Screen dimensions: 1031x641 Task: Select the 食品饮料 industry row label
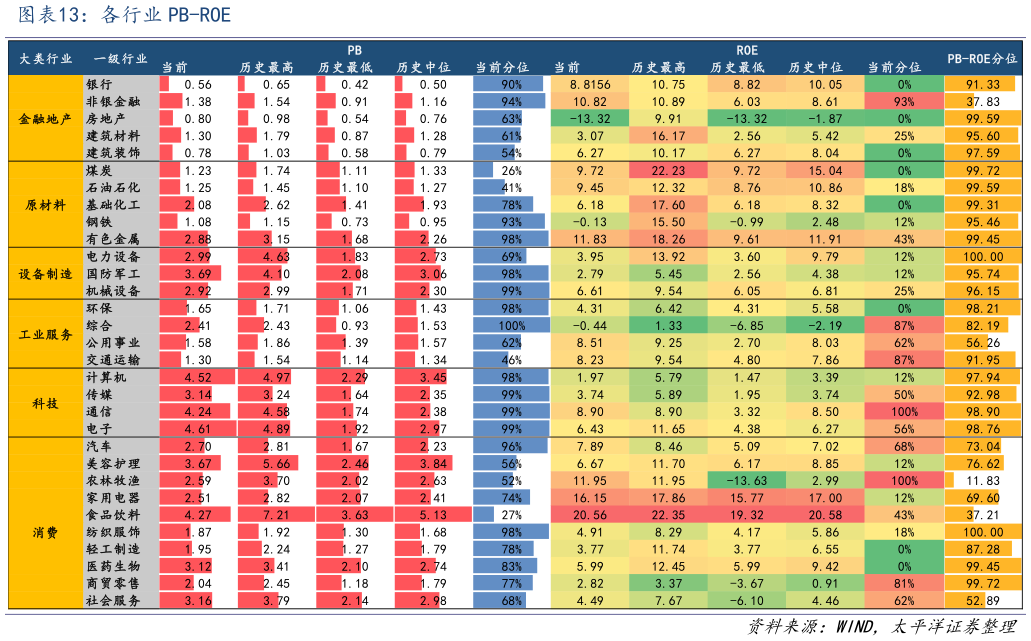click(113, 514)
